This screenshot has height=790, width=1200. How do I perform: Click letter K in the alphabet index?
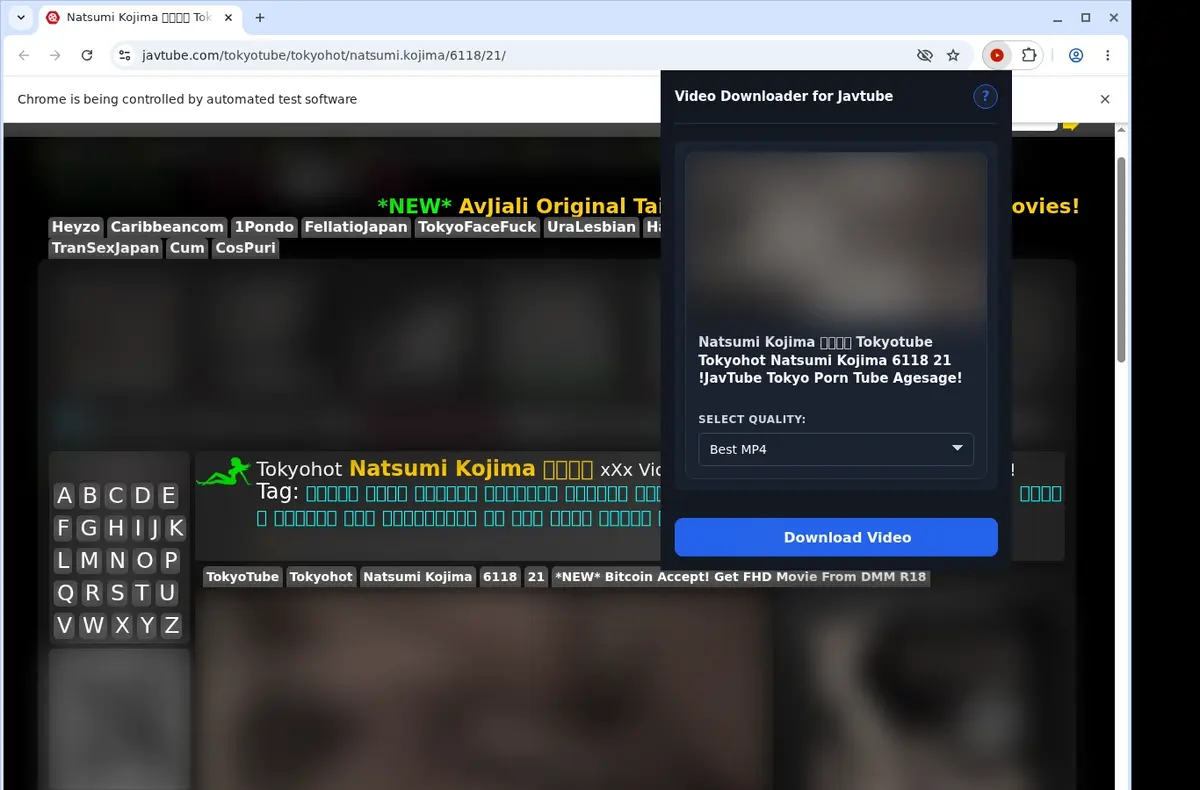point(175,528)
